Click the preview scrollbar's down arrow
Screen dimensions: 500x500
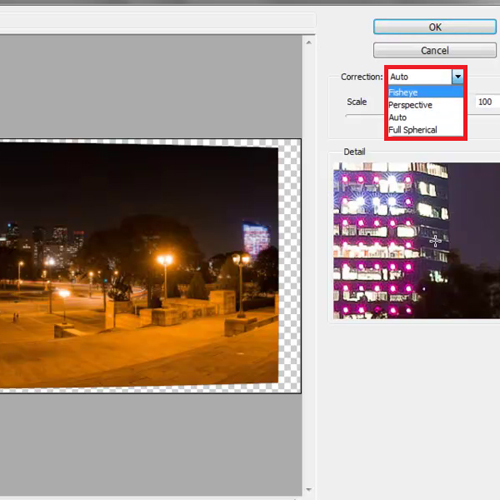coord(309,489)
